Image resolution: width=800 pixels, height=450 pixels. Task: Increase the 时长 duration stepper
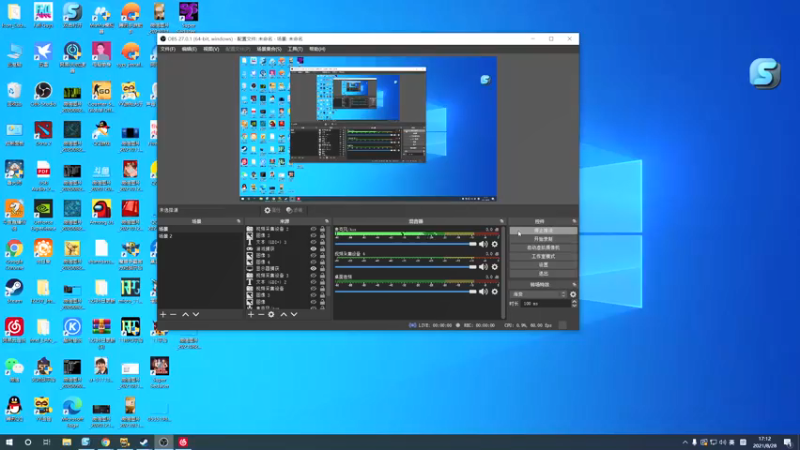pos(574,302)
